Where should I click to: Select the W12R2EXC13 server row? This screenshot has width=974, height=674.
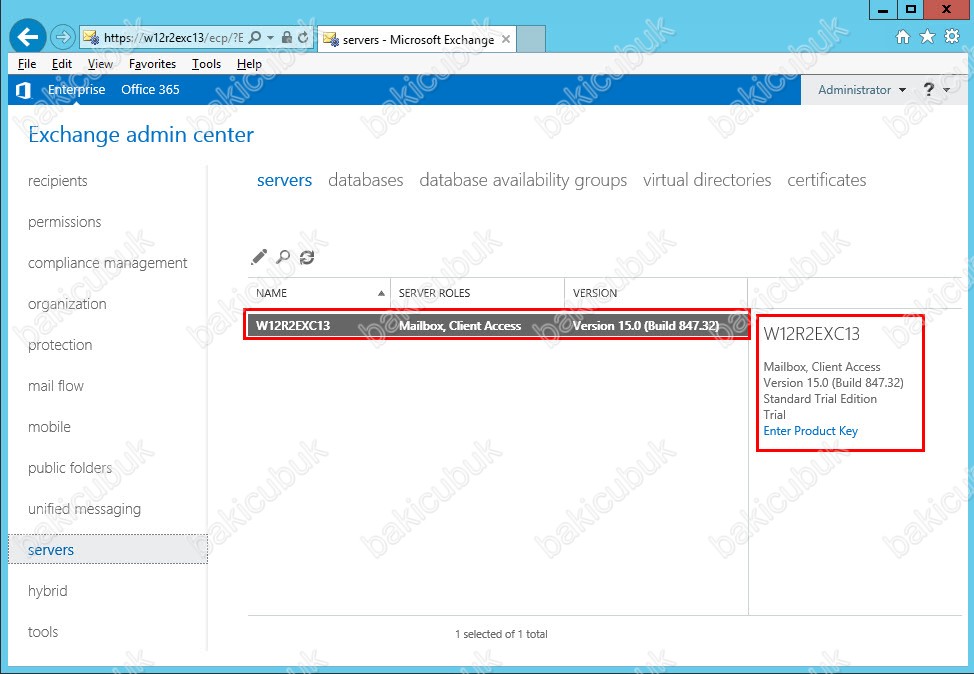[x=497, y=326]
